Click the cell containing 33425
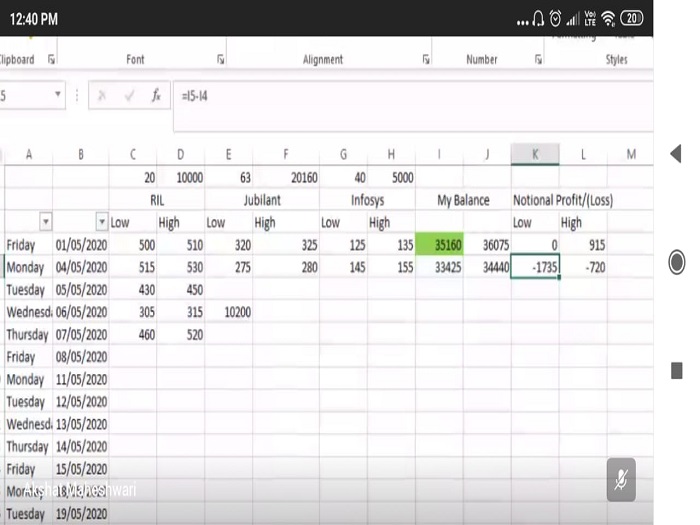Screen dimensions: 700x525 tap(439, 267)
